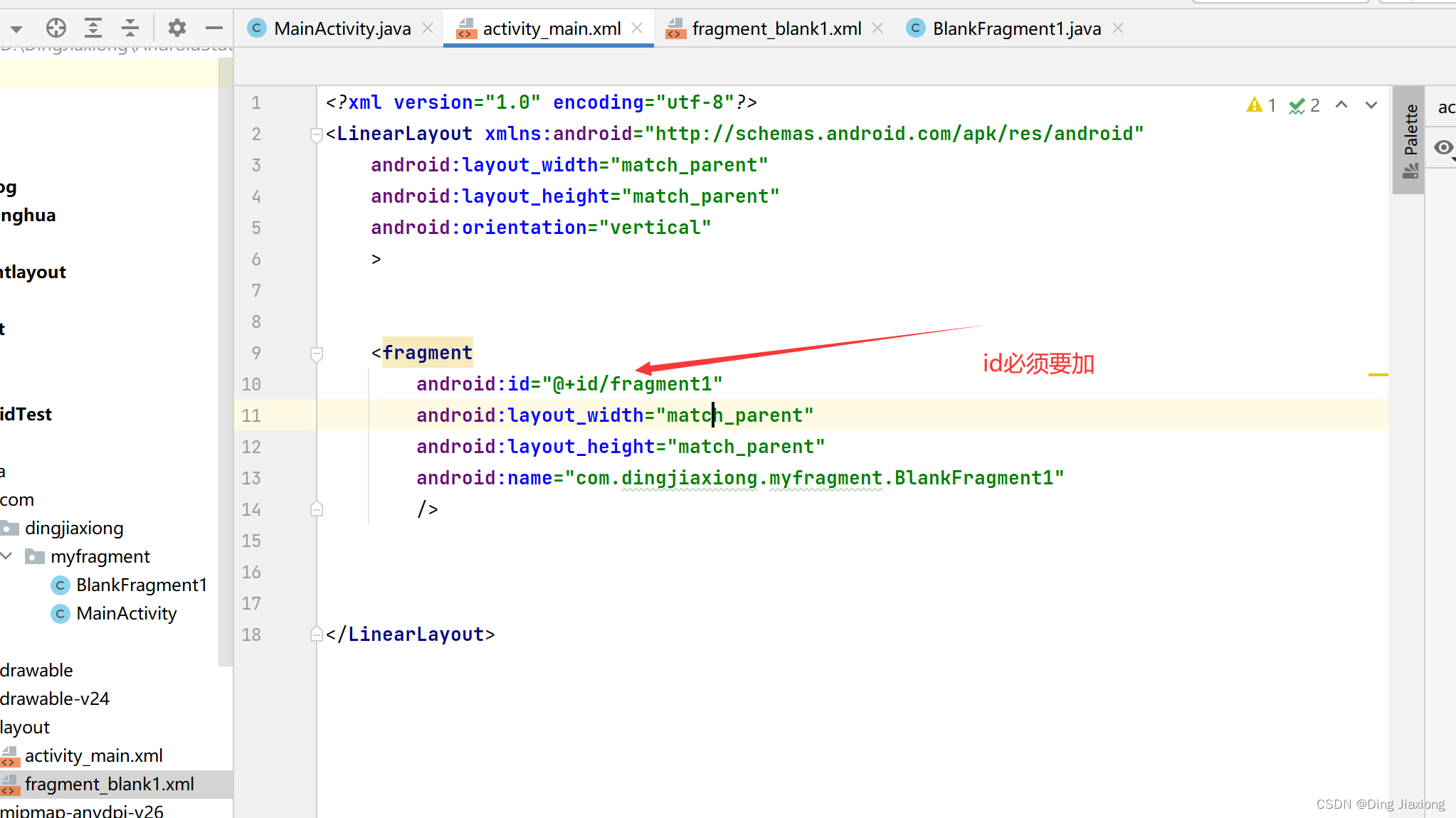Collapse the fragment tag fold marker at line 9
This screenshot has height=818, width=1456.
(317, 354)
